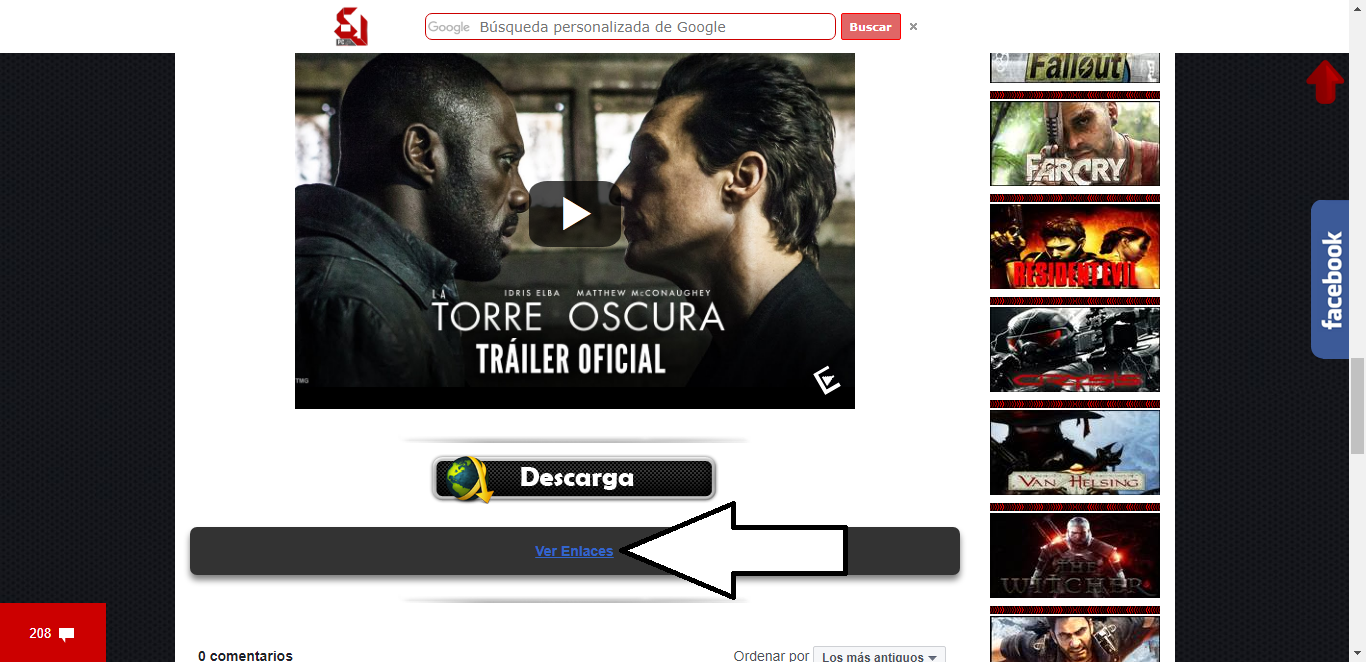Open the Ver Enlaces link

click(574, 551)
